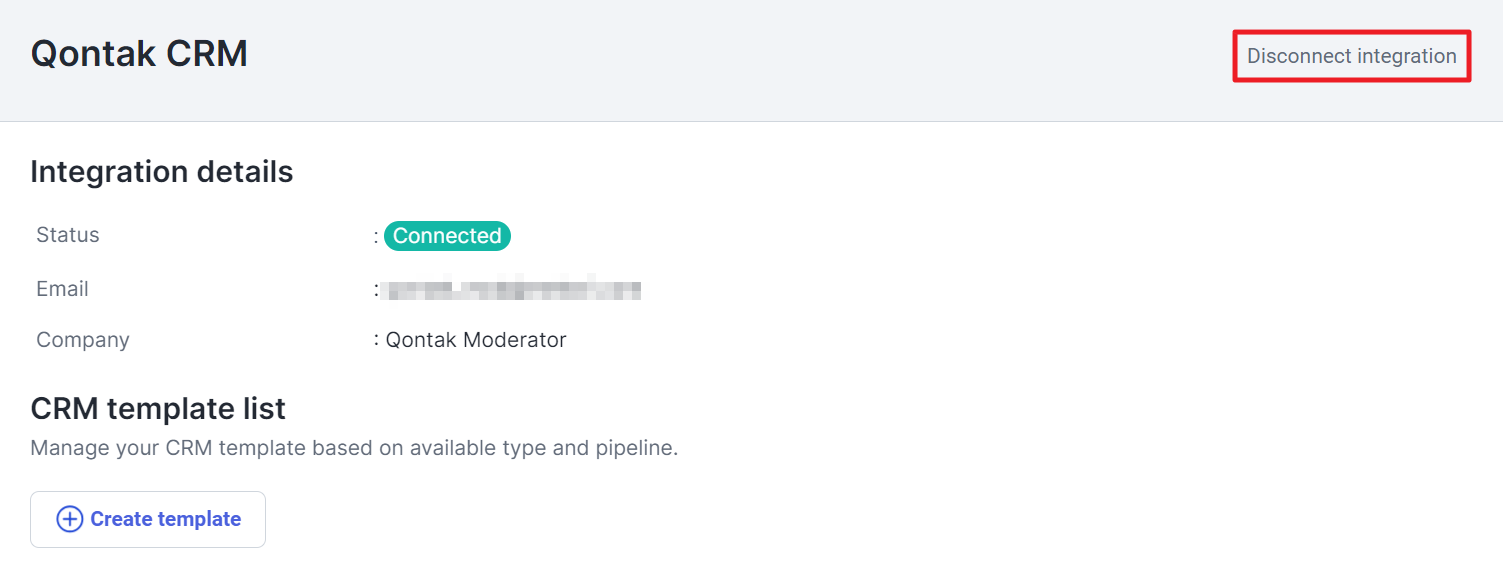The width and height of the screenshot is (1503, 566).
Task: Click the word template on the Create button
Action: (204, 519)
